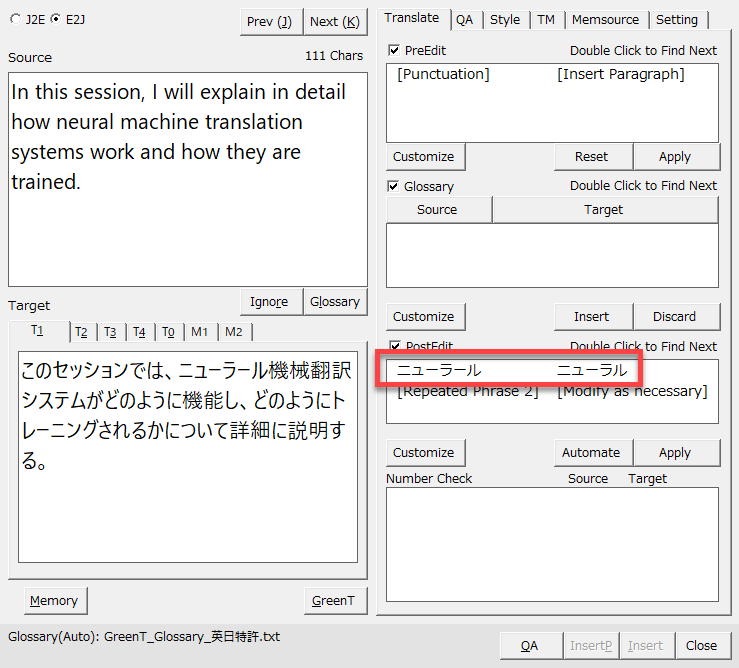Click in the Source text box
This screenshot has width=739, height=668.
(x=187, y=180)
